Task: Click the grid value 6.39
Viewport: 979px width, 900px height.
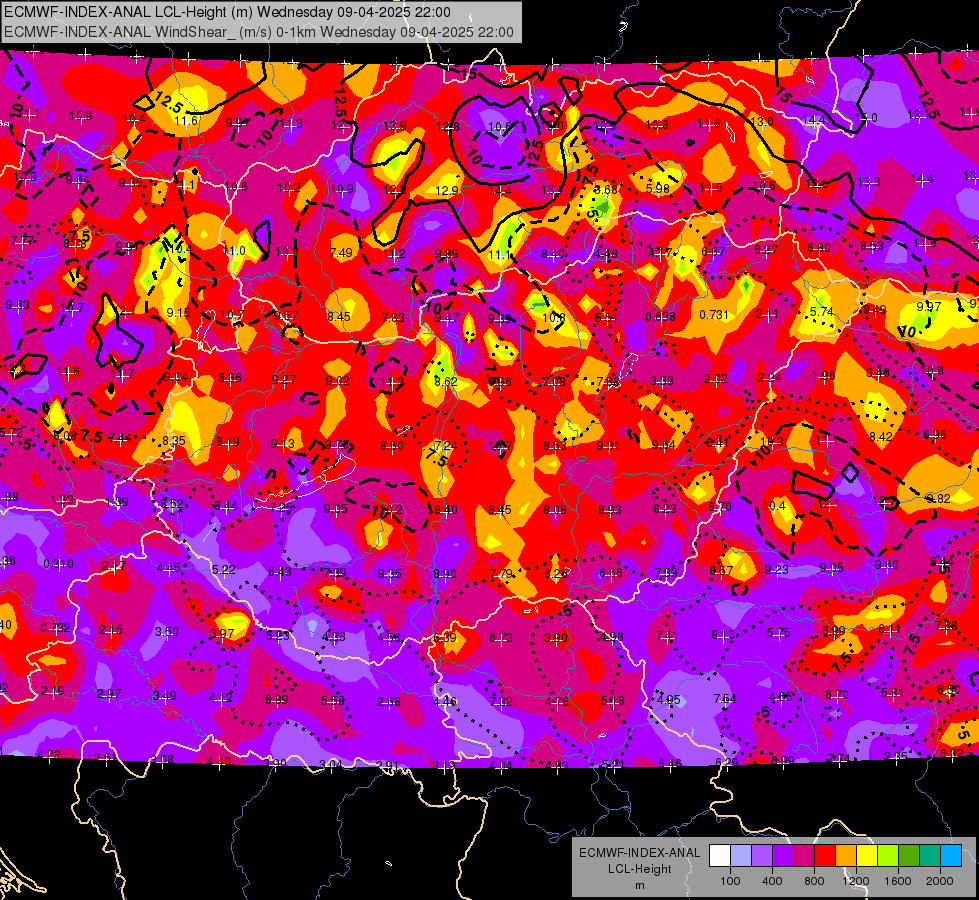Action: pyautogui.click(x=445, y=638)
